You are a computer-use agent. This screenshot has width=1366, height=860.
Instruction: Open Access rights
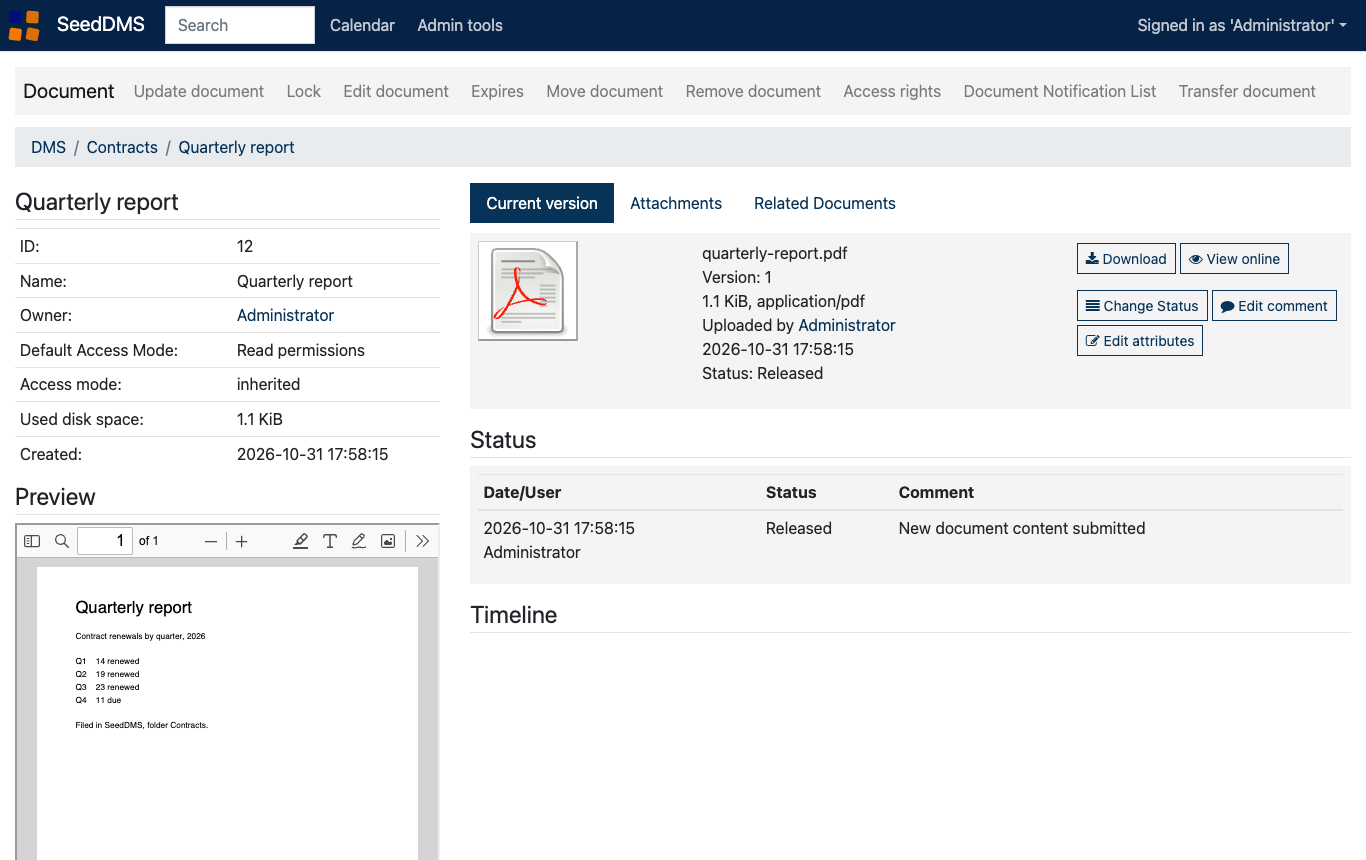[892, 91]
